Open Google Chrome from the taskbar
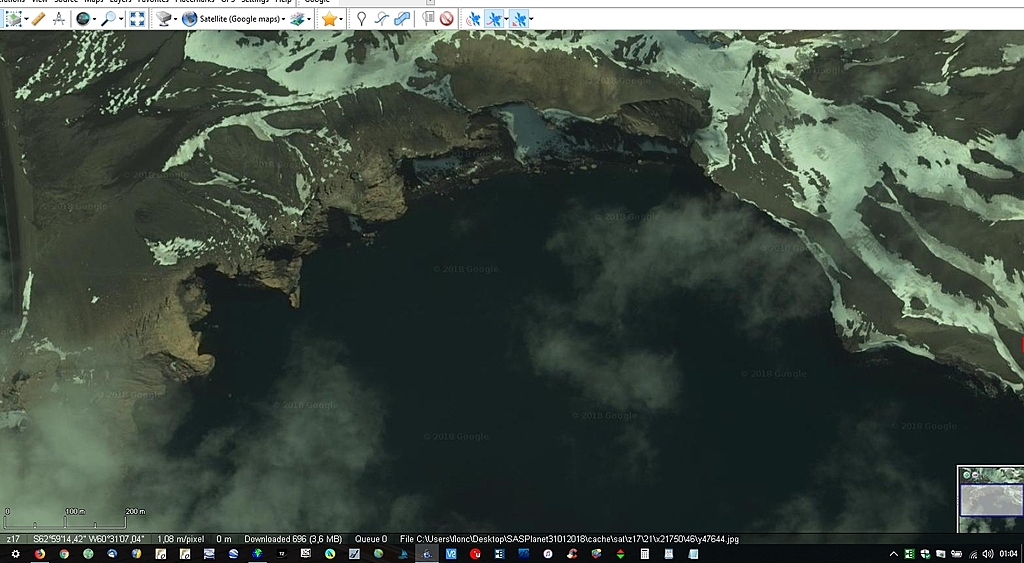 [x=64, y=554]
